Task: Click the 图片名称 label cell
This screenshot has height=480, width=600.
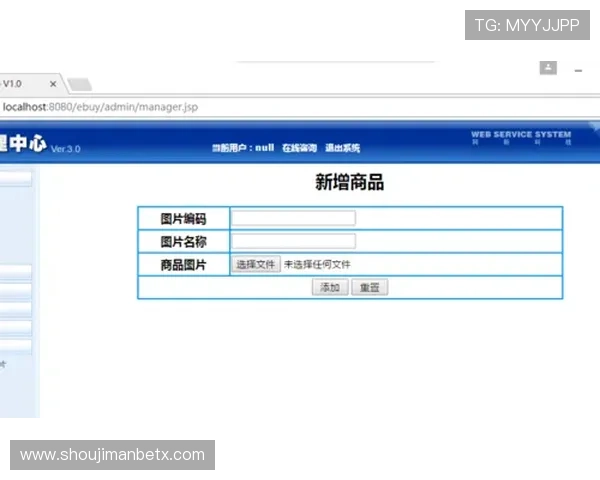Action: point(184,242)
